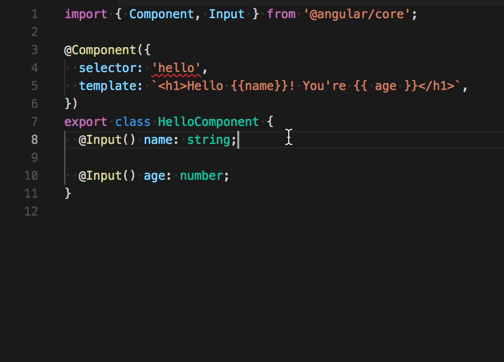Image resolution: width=504 pixels, height=362 pixels.
Task: Click line number 12 in the gutter
Action: click(31, 212)
